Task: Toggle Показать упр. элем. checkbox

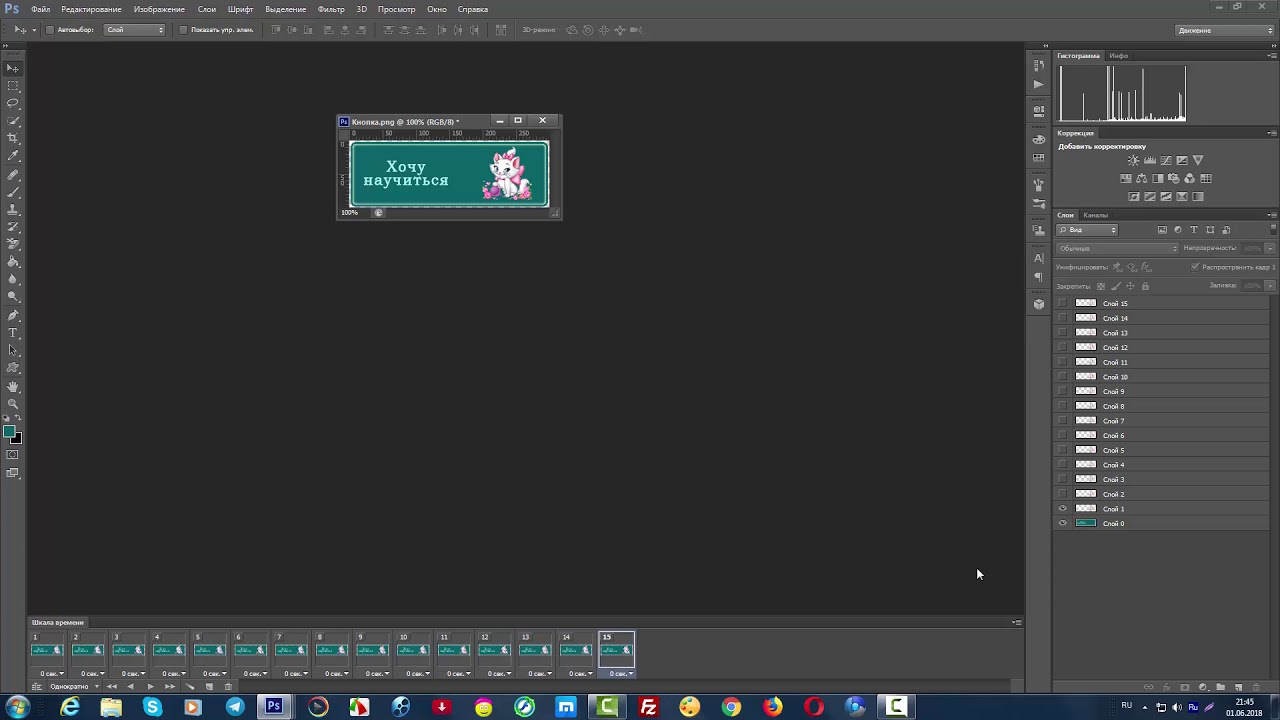Action: [x=183, y=30]
